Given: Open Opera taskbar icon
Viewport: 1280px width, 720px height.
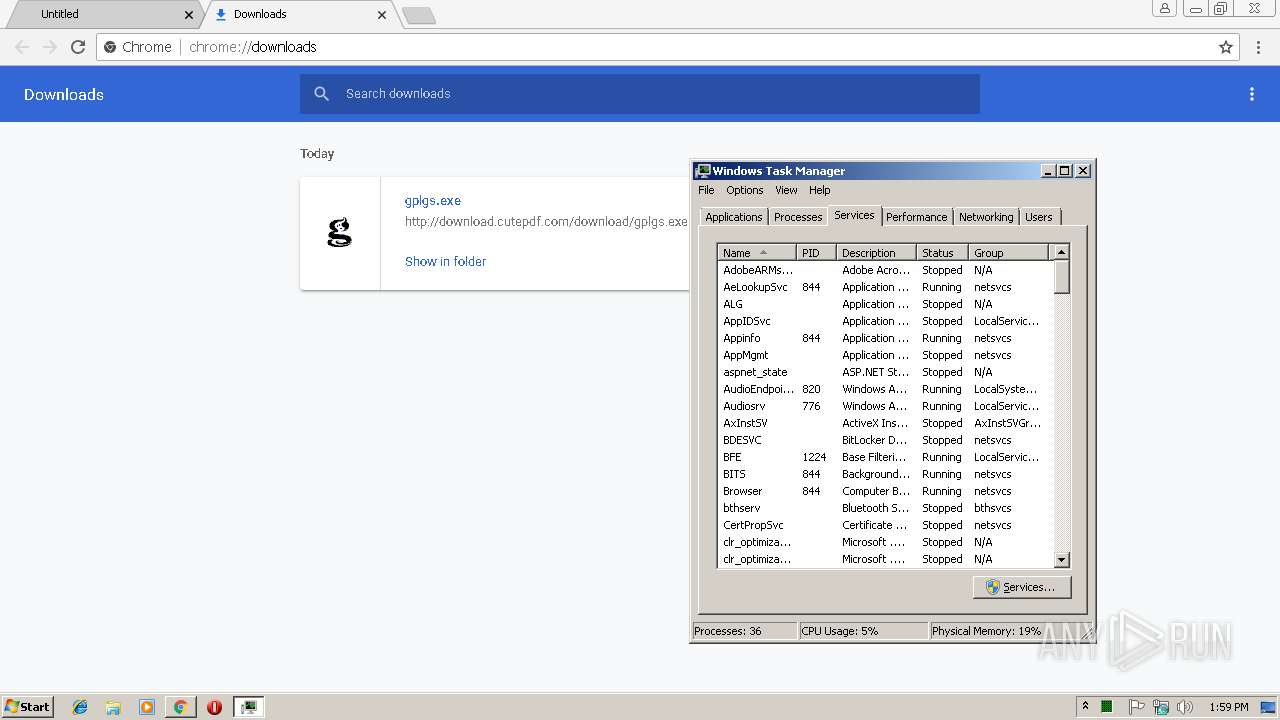Looking at the screenshot, I should [214, 707].
